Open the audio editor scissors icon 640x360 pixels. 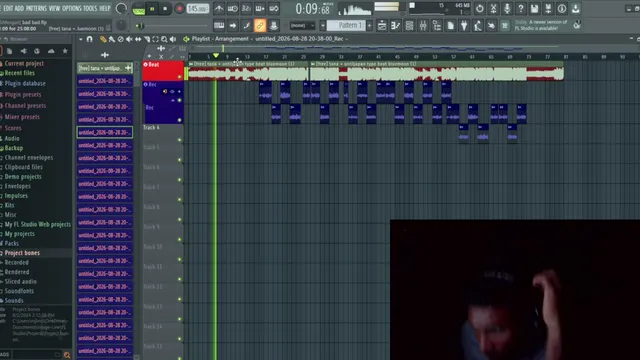493,8
